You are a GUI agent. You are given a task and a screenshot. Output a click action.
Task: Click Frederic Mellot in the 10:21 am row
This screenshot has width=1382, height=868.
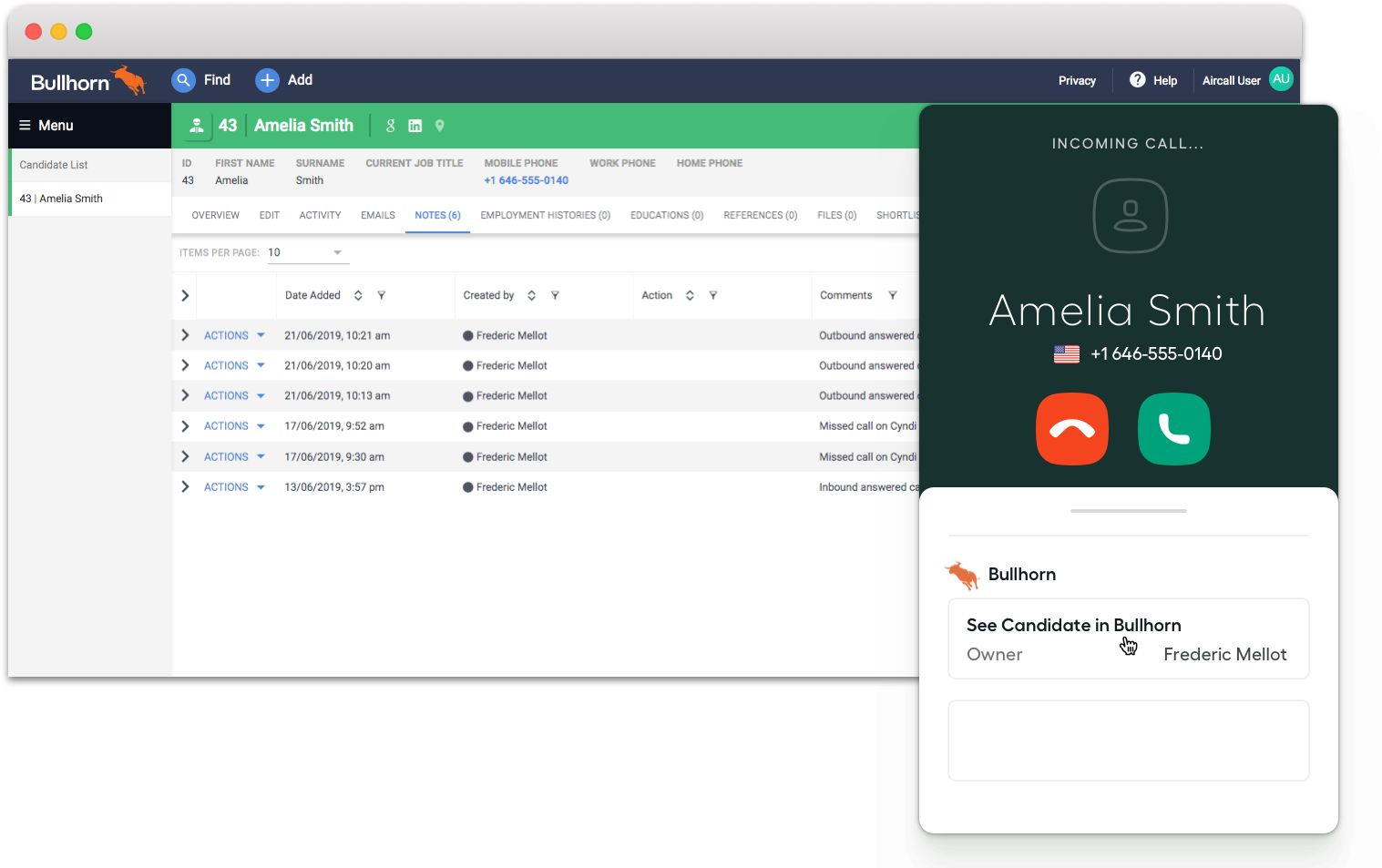coord(511,335)
